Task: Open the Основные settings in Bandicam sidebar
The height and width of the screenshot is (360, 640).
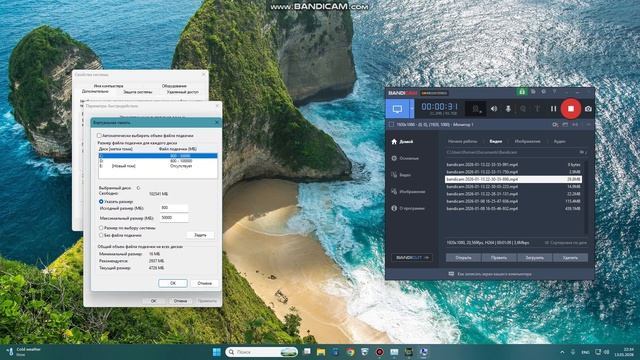Action: pyautogui.click(x=405, y=158)
